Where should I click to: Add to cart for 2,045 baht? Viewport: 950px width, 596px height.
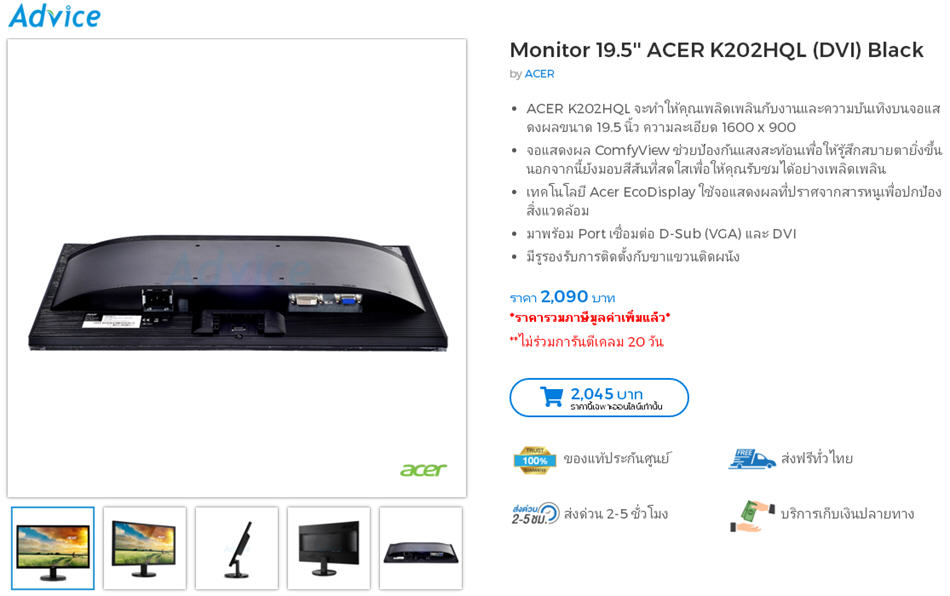point(599,397)
